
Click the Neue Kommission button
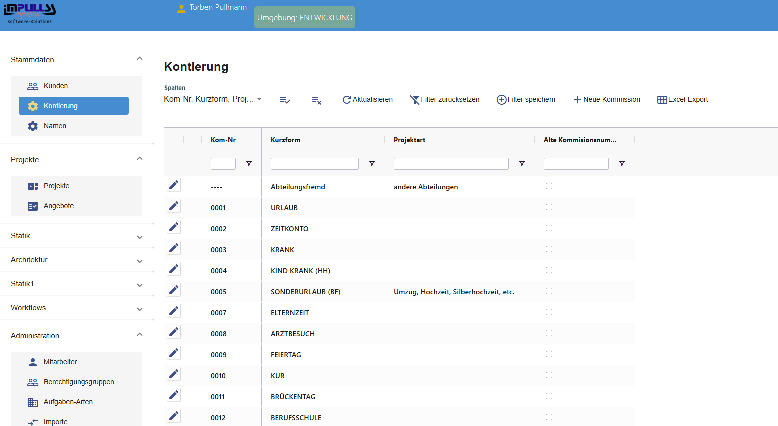(606, 100)
